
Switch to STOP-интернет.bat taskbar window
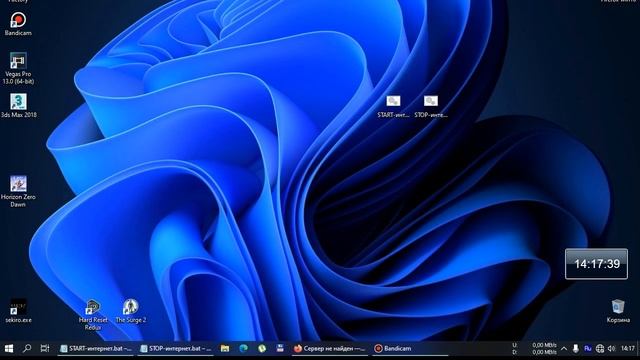point(176,348)
